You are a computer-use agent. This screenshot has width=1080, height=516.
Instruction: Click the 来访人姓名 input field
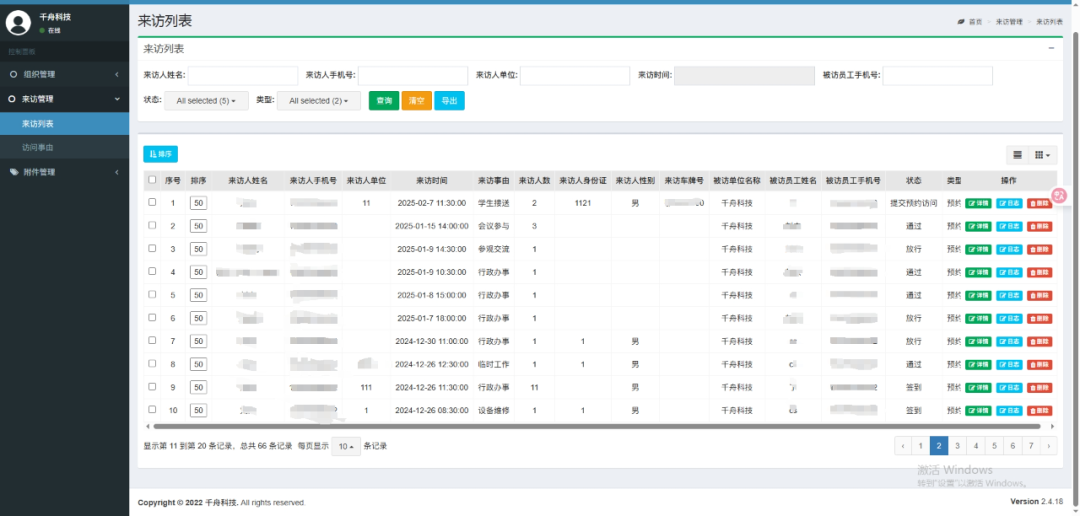243,76
